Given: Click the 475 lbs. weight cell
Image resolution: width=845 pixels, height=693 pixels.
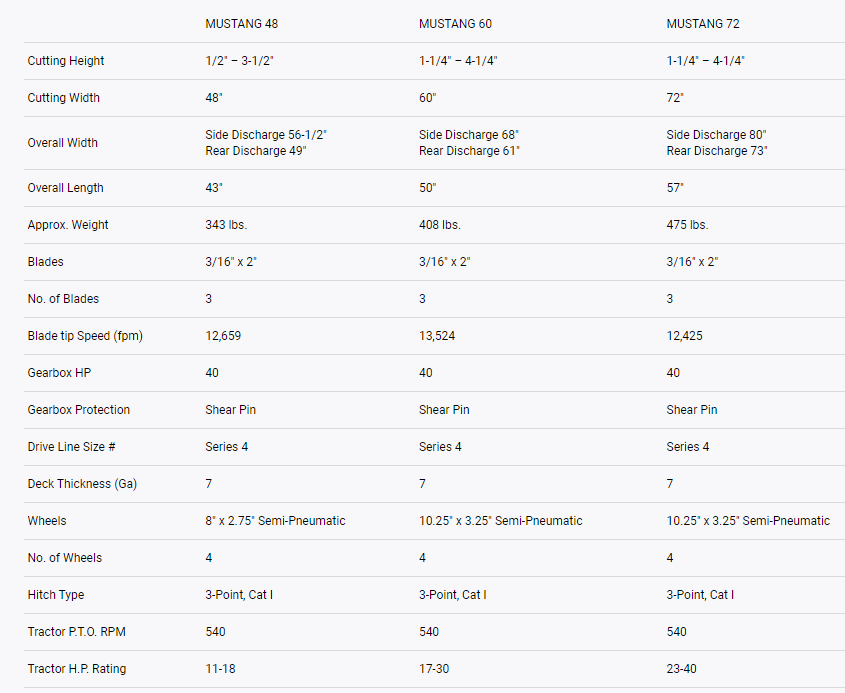Looking at the screenshot, I should tap(688, 225).
